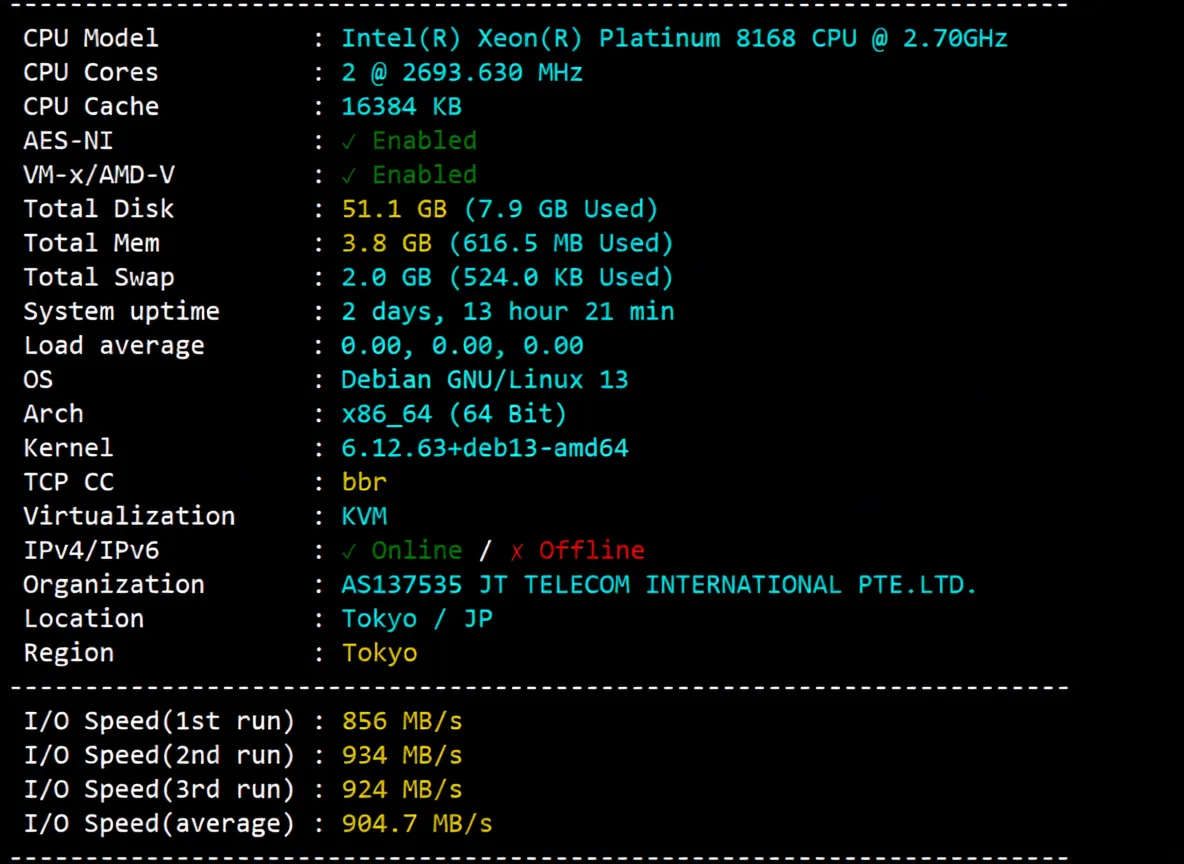The width and height of the screenshot is (1184, 864).
Task: Select the Region Tokyo entry
Action: (379, 652)
